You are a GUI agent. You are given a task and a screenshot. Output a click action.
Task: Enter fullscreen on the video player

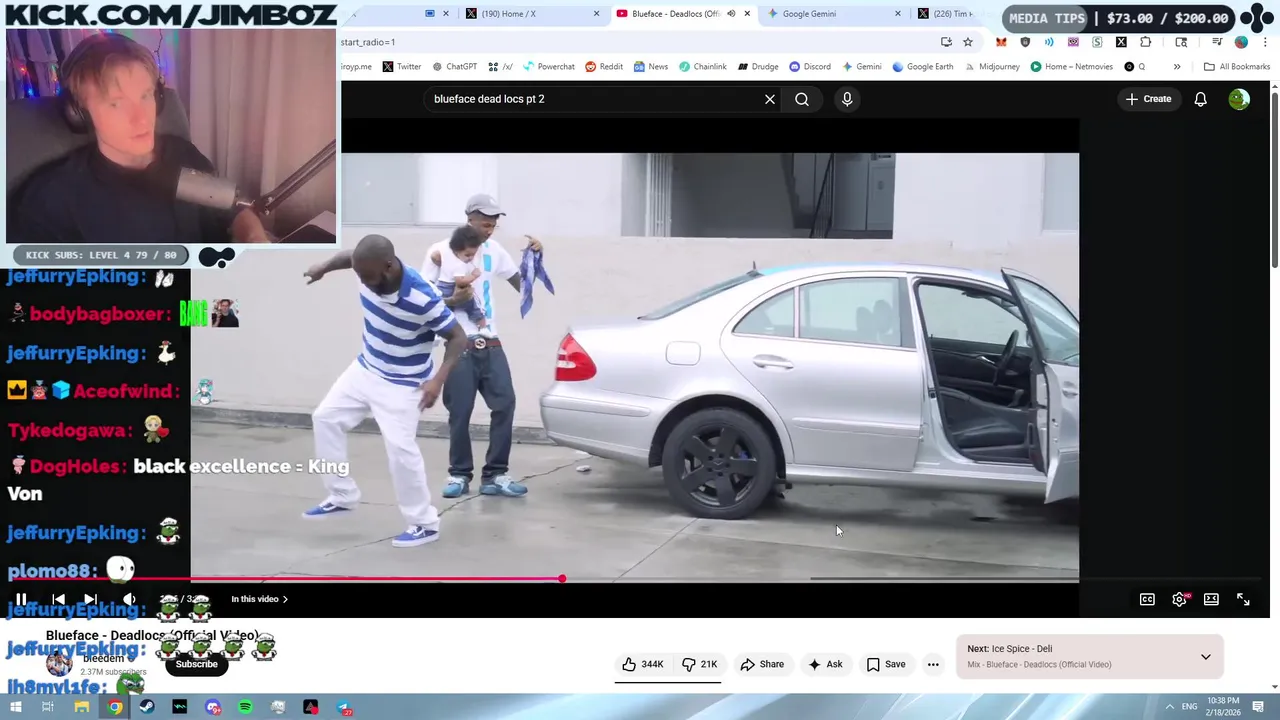tap(1243, 599)
